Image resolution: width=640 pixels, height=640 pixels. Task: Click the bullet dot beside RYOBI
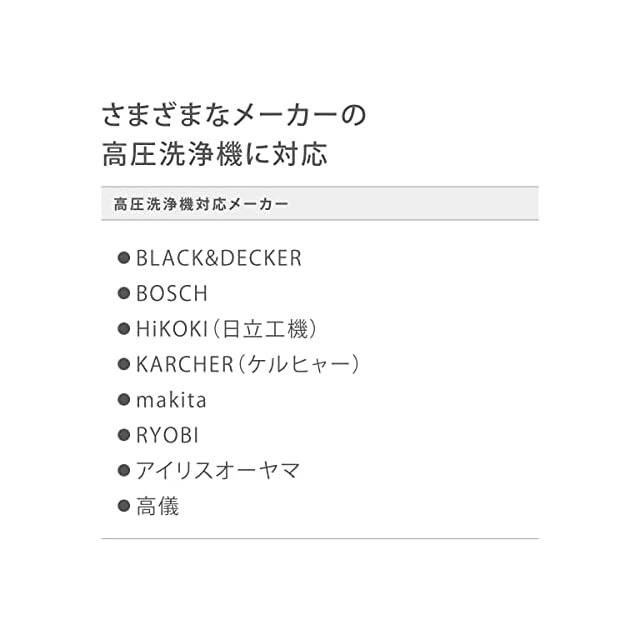point(125,435)
